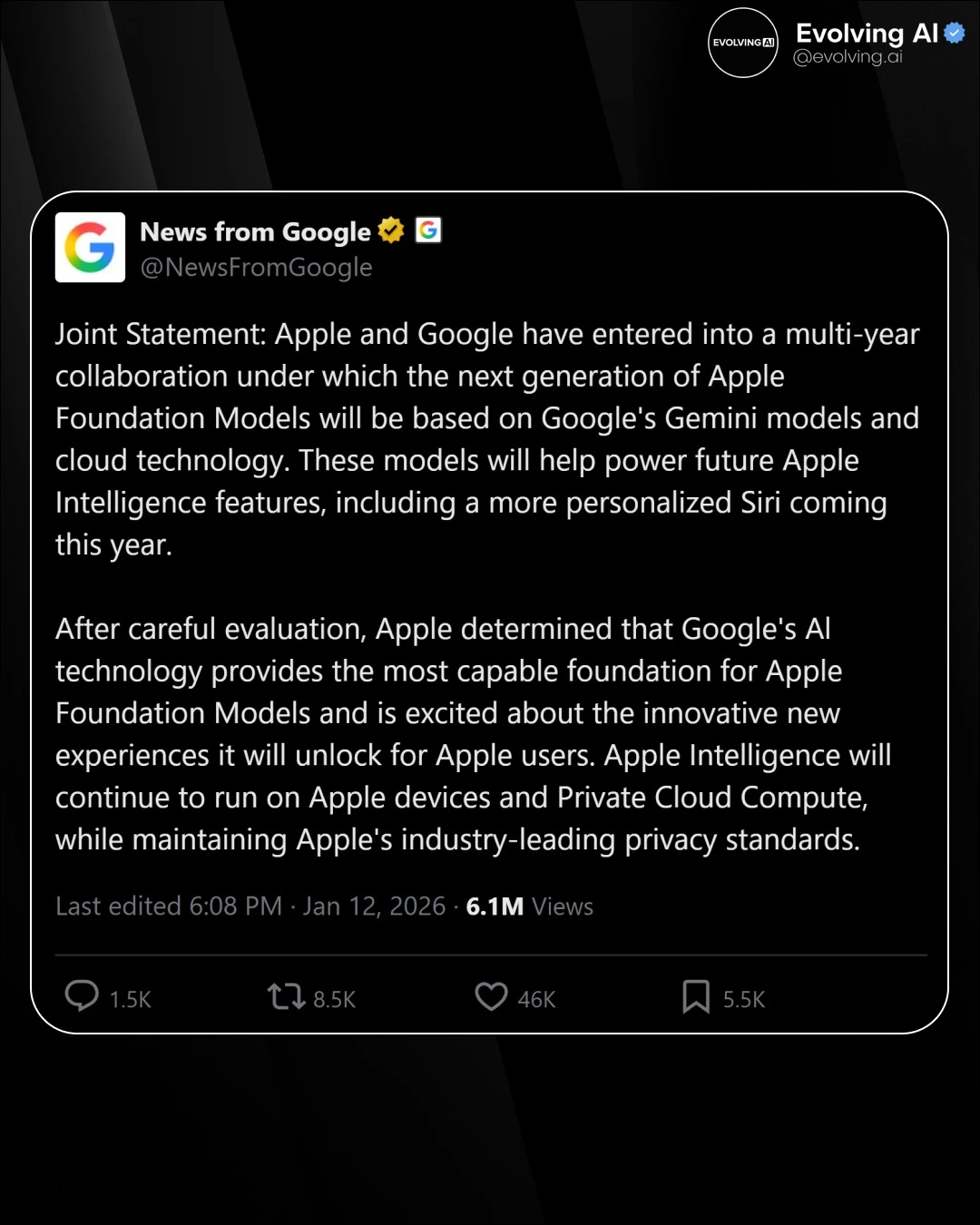The width and height of the screenshot is (980, 1225).
Task: View edit history via Last edited
Action: click(169, 906)
